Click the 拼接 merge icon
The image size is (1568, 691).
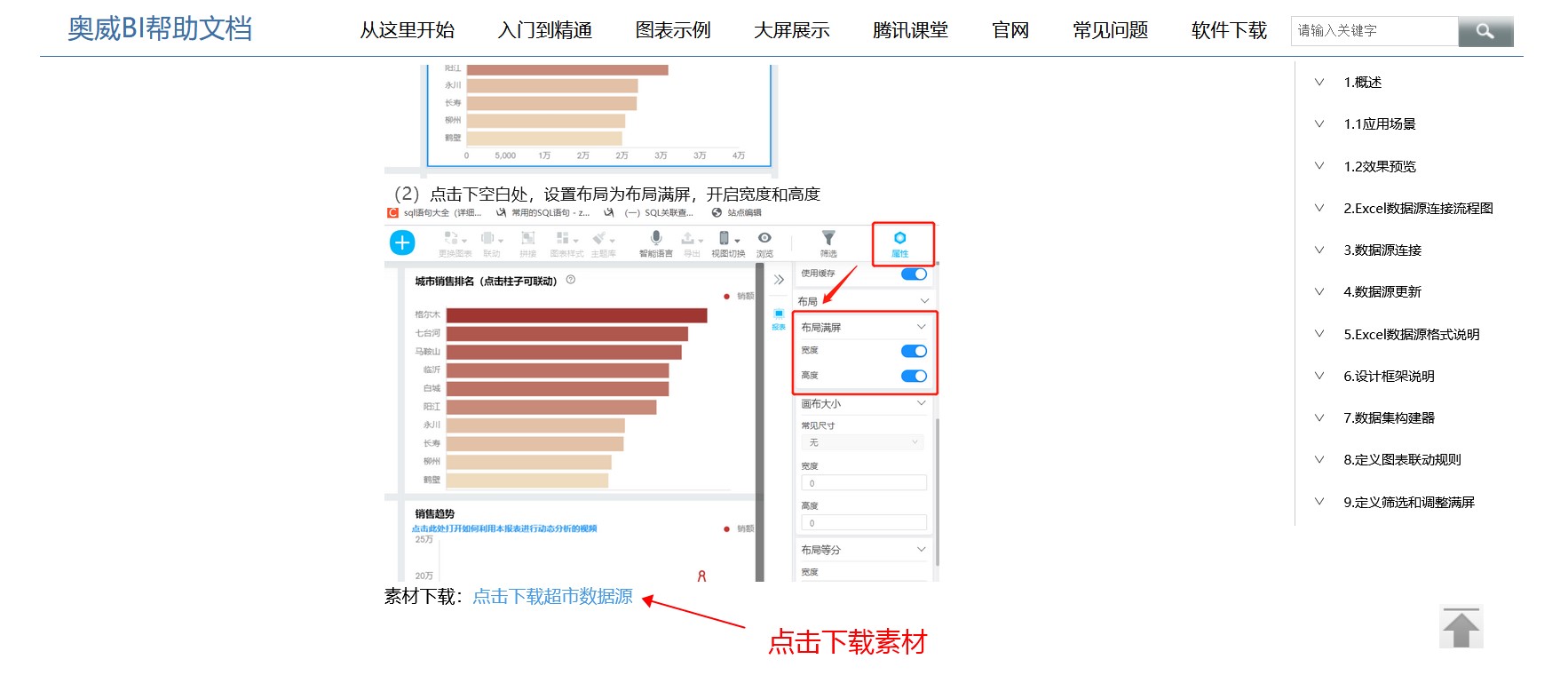[527, 242]
